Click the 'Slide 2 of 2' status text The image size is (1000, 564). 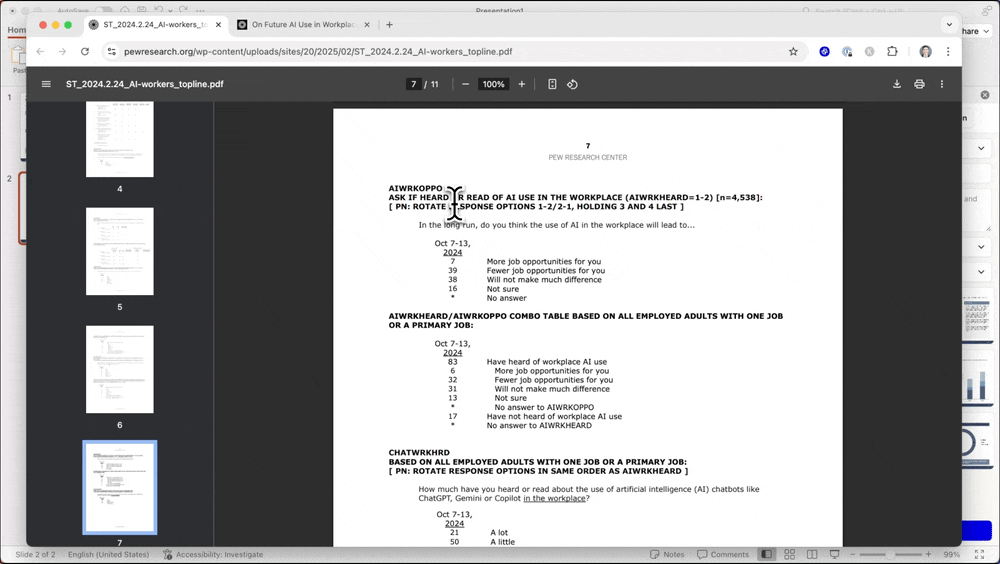(35, 554)
